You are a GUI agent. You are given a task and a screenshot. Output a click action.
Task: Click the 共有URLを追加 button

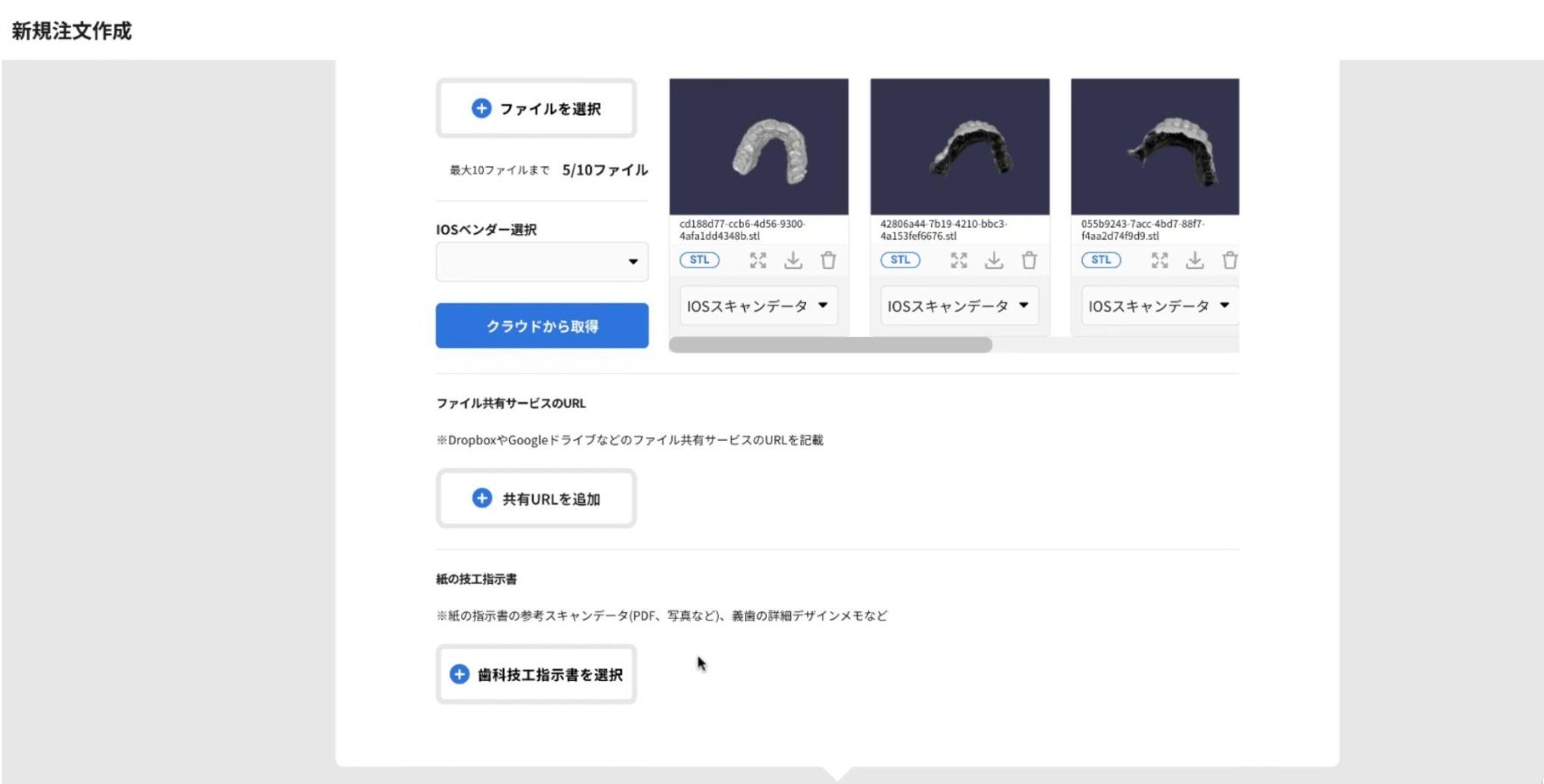[x=536, y=499]
